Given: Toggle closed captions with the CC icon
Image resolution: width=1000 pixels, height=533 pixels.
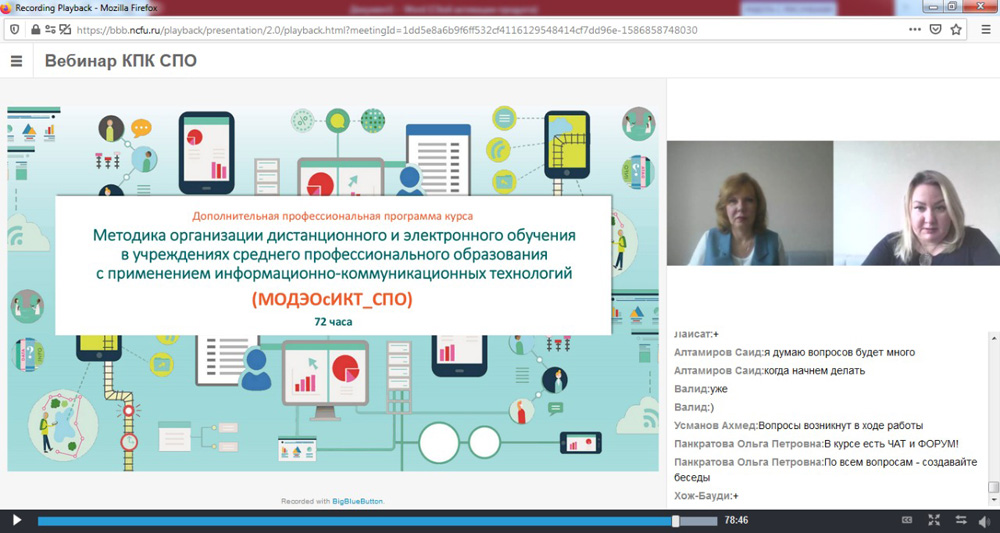Looking at the screenshot, I should (x=908, y=520).
